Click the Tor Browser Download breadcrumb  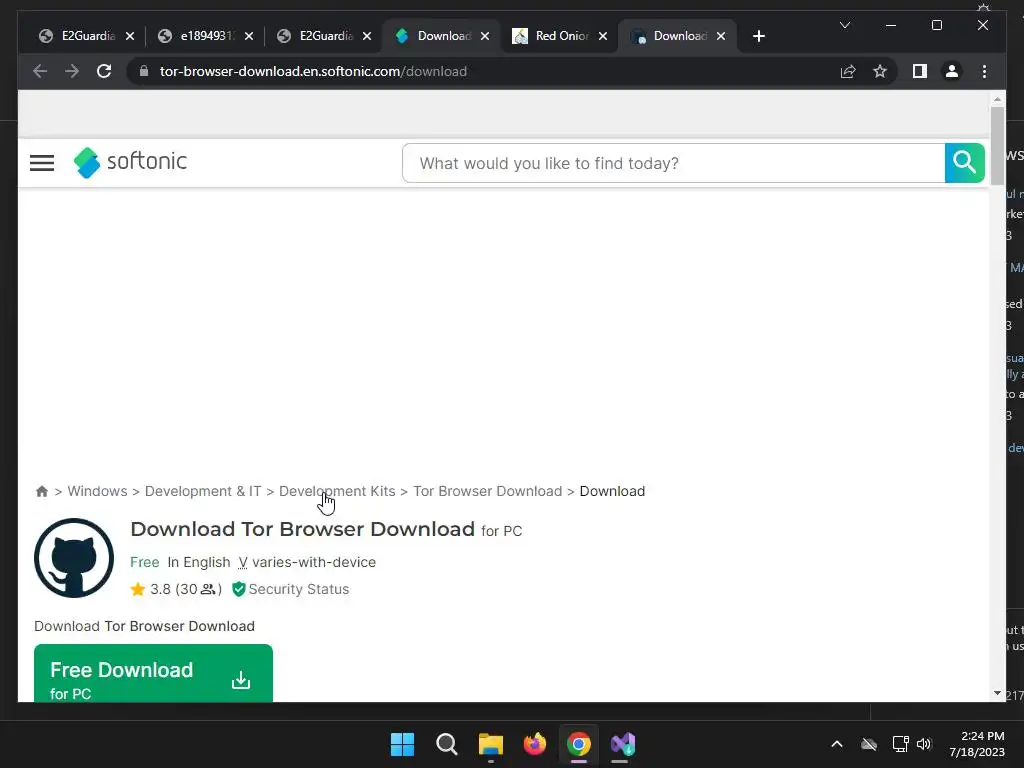tap(487, 491)
